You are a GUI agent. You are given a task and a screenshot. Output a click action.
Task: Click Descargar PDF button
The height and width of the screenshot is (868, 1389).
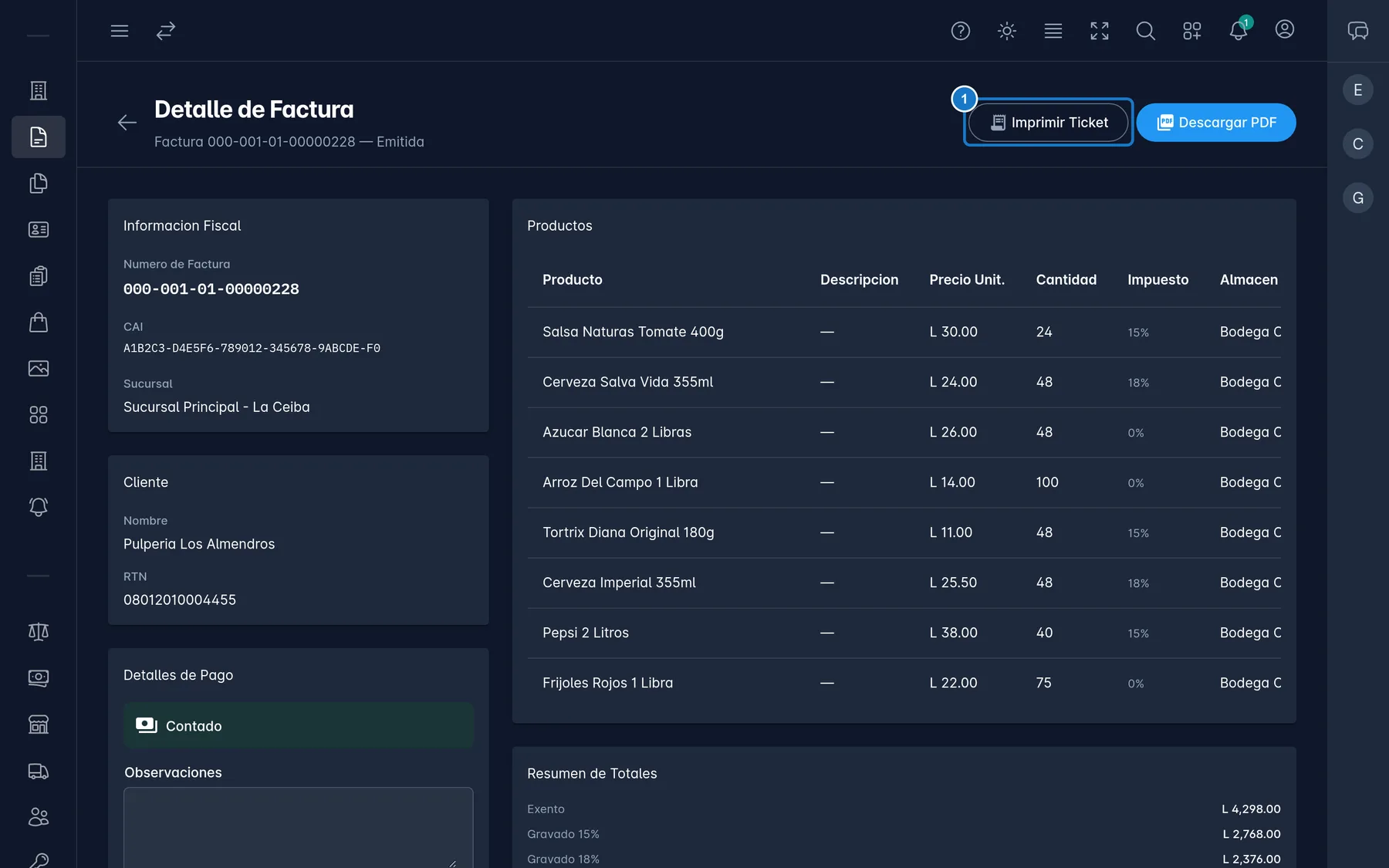pos(1216,122)
